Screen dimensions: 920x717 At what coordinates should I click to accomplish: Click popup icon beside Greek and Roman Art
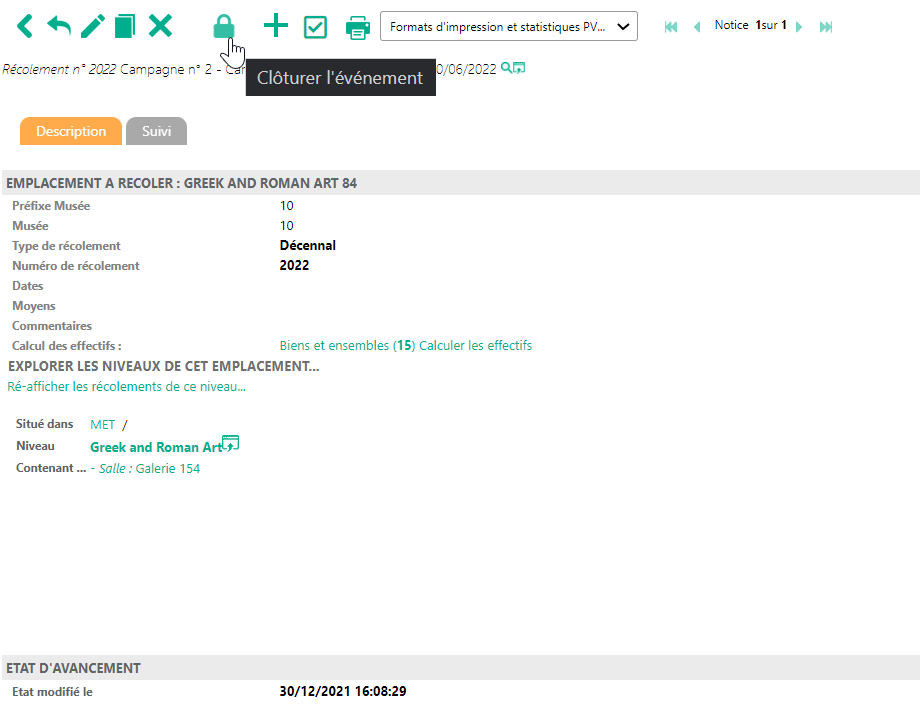[x=231, y=443]
